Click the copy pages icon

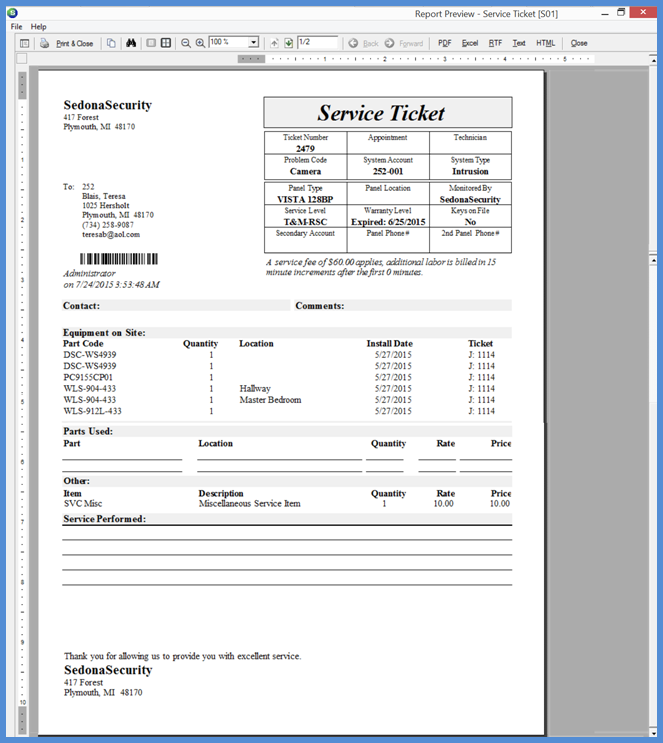pyautogui.click(x=111, y=43)
